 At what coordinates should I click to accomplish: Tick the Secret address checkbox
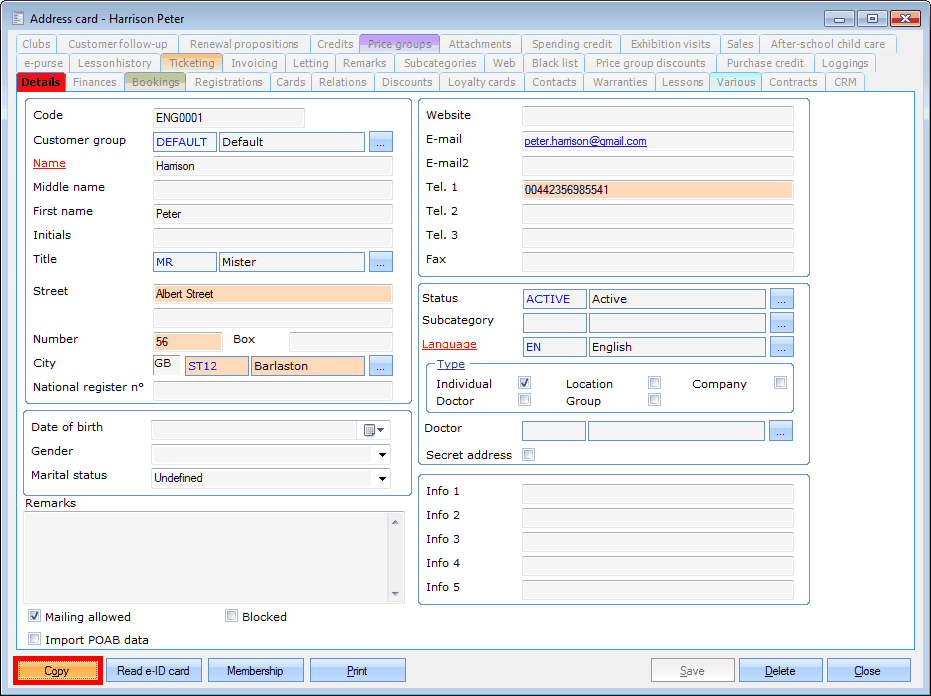coord(528,455)
